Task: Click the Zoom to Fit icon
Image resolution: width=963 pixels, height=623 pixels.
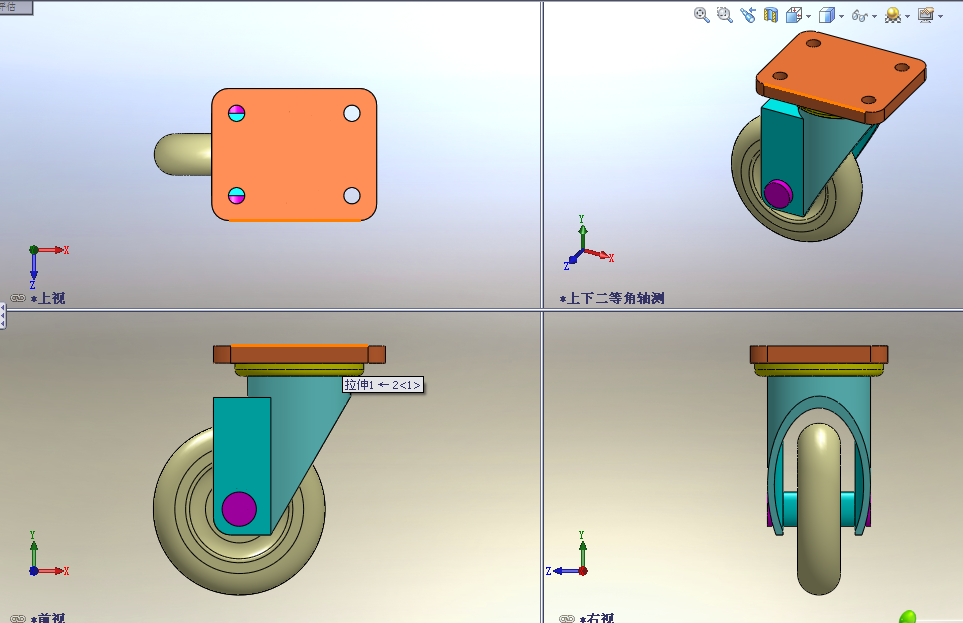Action: pos(702,15)
